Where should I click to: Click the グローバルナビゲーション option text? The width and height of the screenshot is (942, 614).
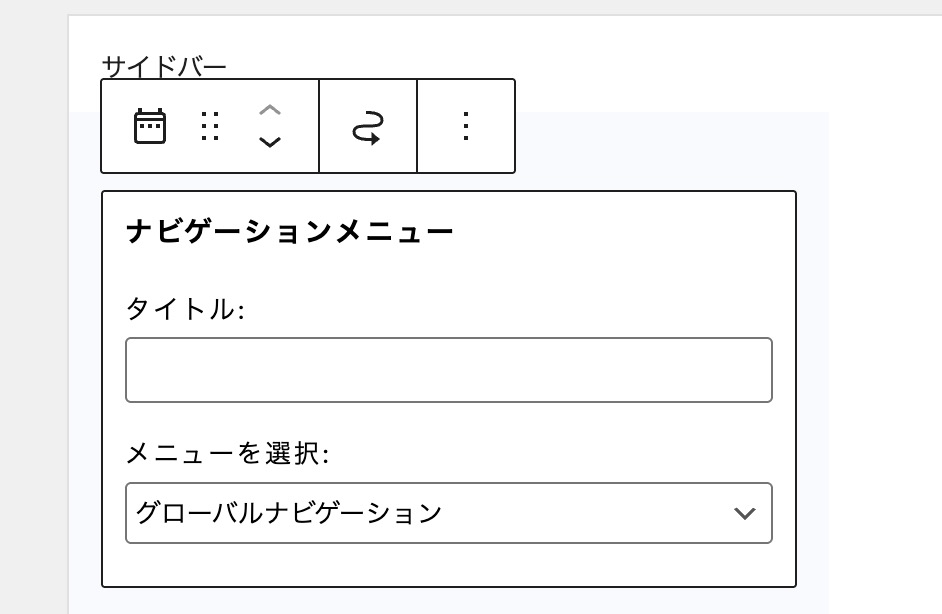coord(289,513)
